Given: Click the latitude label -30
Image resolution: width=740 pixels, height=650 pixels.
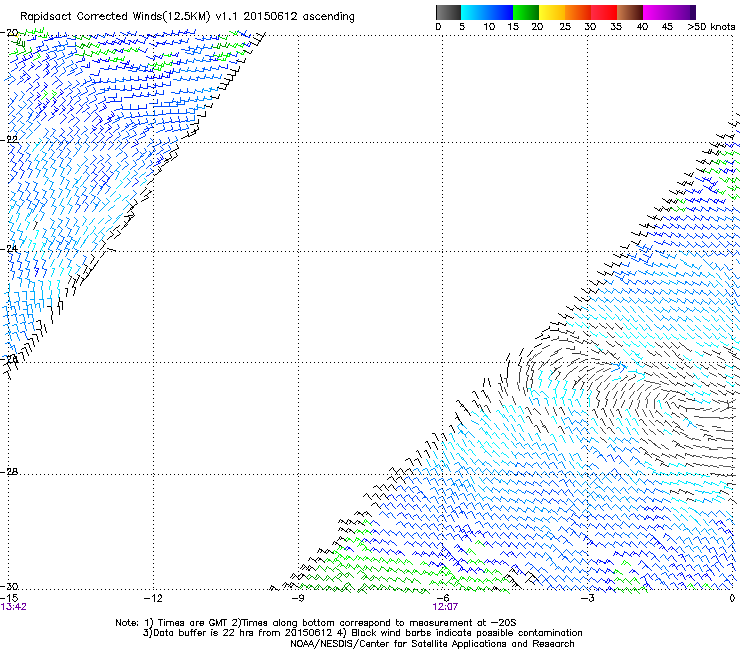Looking at the screenshot, I should [9, 586].
